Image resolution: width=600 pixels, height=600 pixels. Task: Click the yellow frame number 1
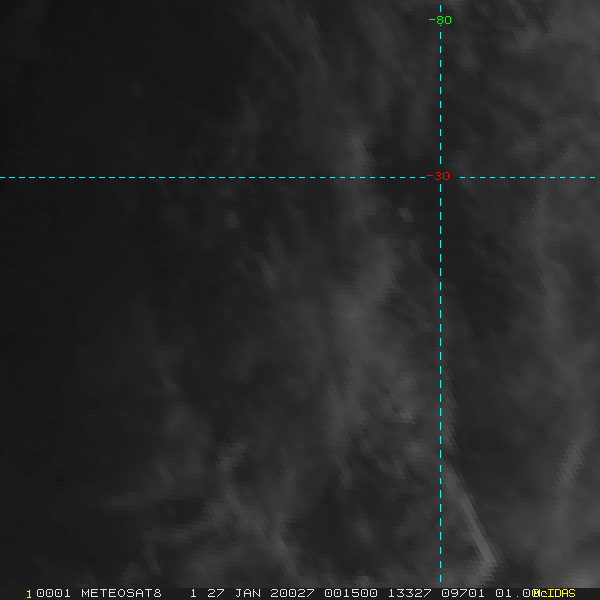29,594
